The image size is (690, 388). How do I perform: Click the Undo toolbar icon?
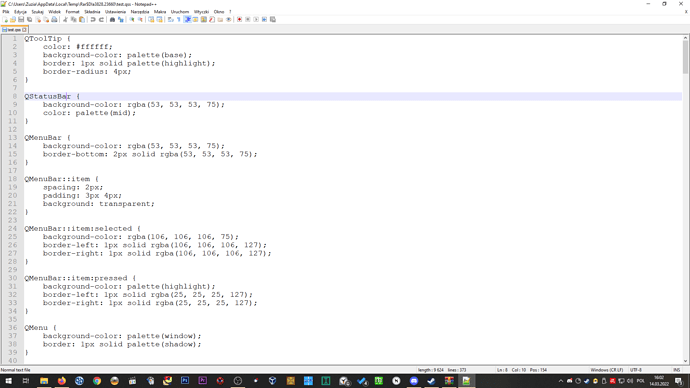pos(93,19)
